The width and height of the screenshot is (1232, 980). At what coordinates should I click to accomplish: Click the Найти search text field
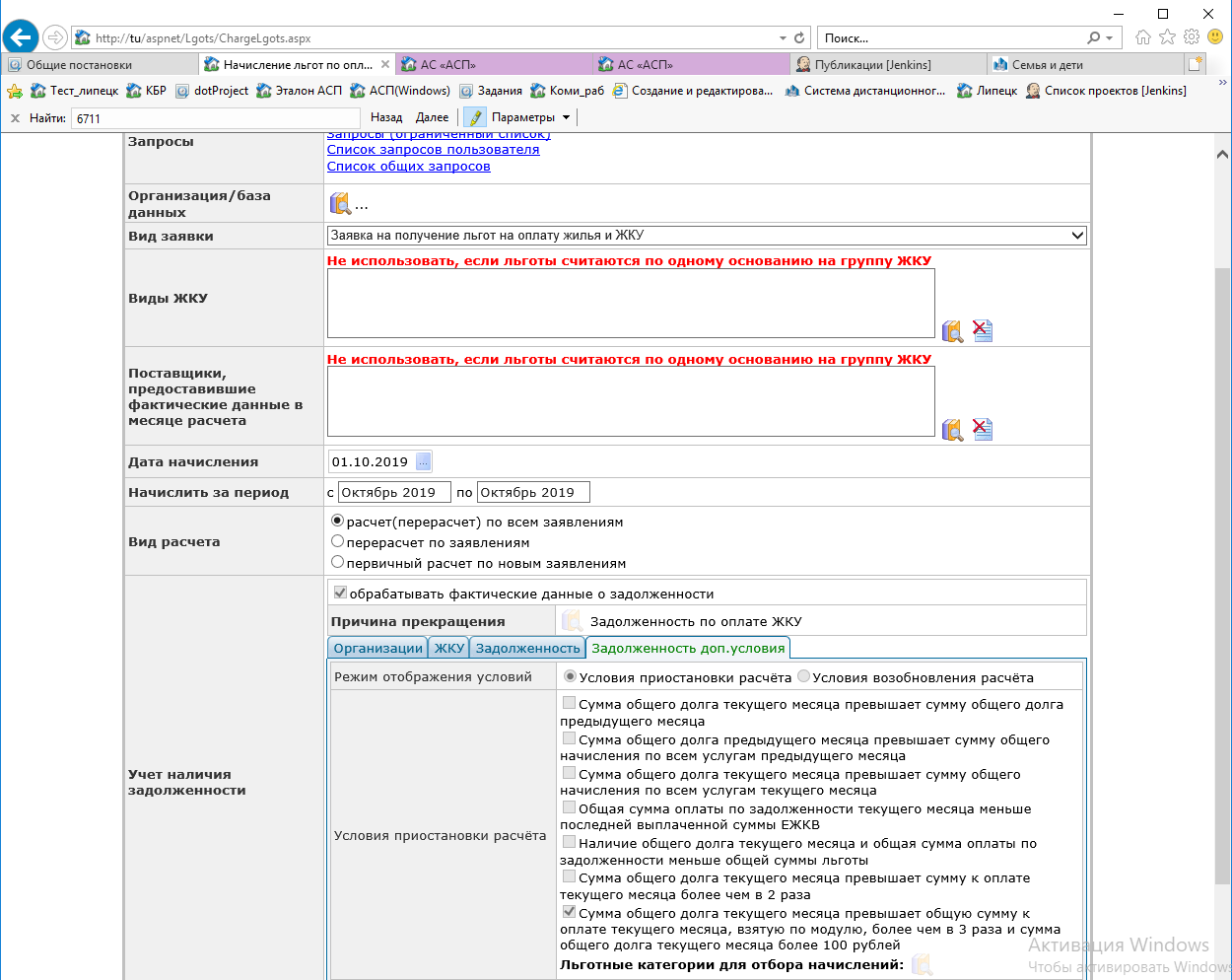coord(216,118)
